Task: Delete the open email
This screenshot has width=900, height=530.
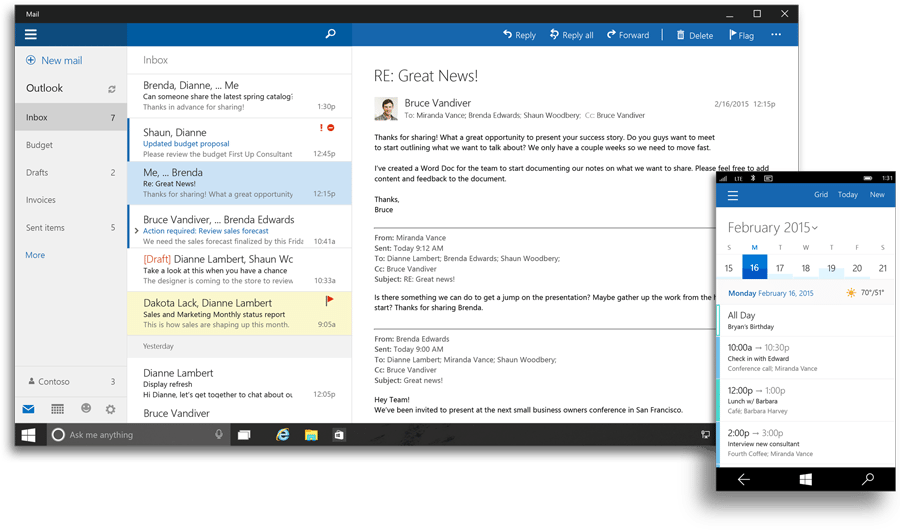Action: pos(695,35)
